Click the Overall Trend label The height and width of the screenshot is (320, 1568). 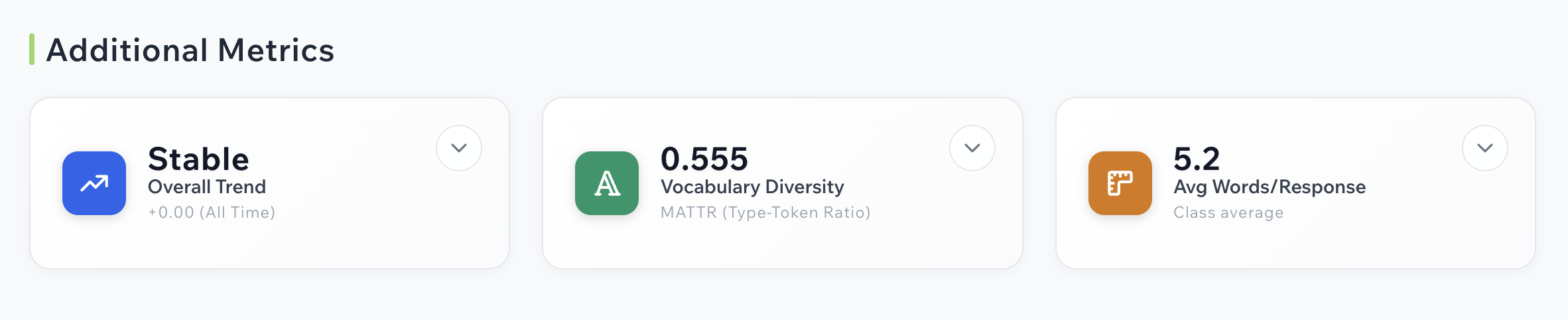pos(207,187)
